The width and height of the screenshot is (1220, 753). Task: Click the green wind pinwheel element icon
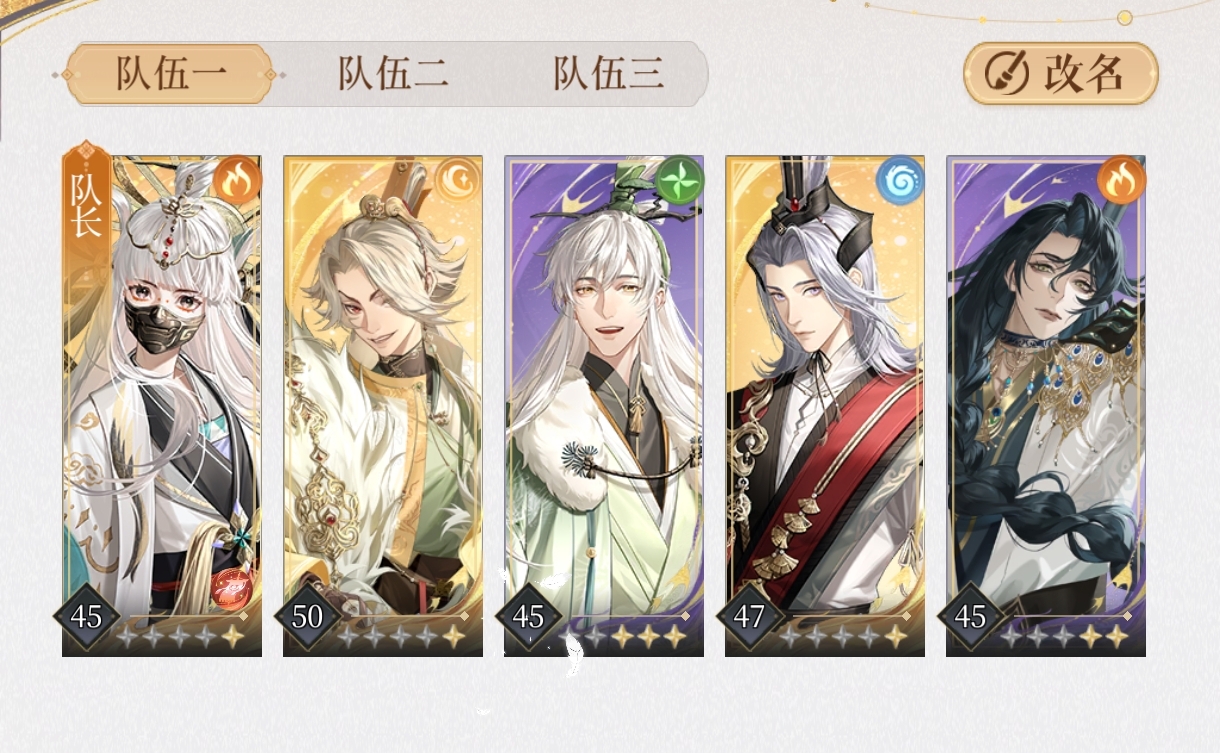pos(680,180)
